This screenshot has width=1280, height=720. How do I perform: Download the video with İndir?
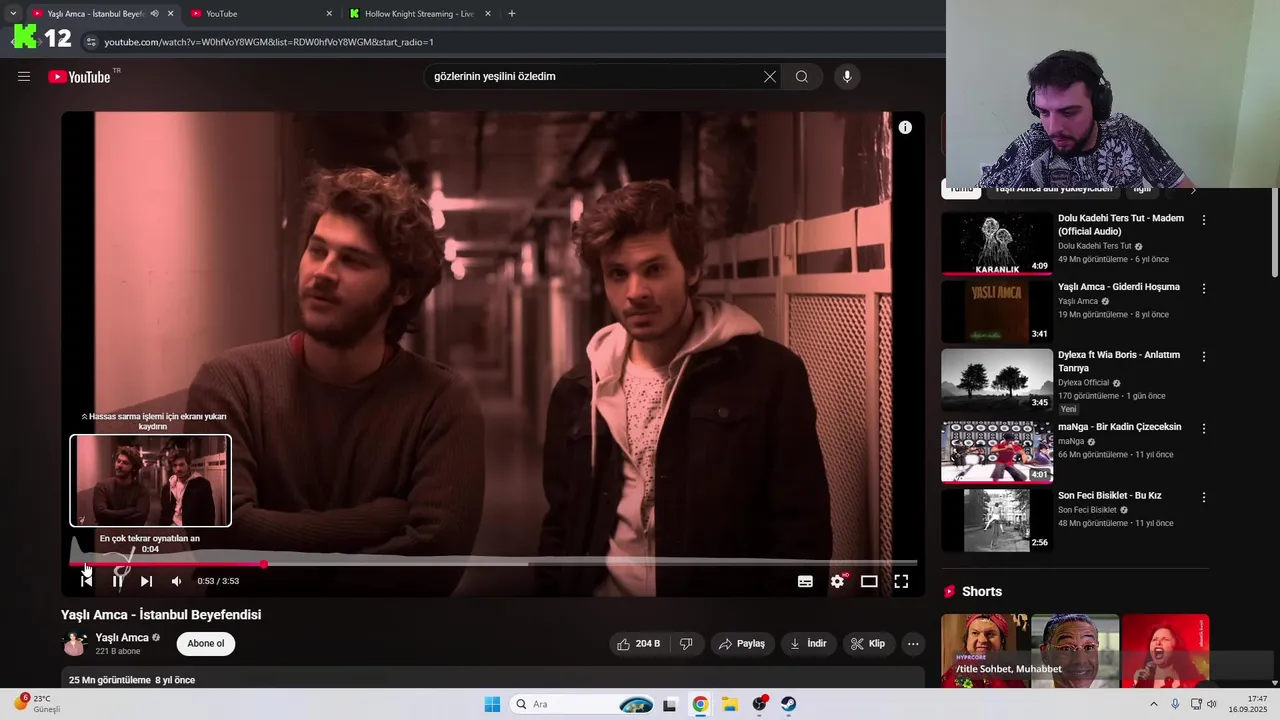tap(808, 644)
